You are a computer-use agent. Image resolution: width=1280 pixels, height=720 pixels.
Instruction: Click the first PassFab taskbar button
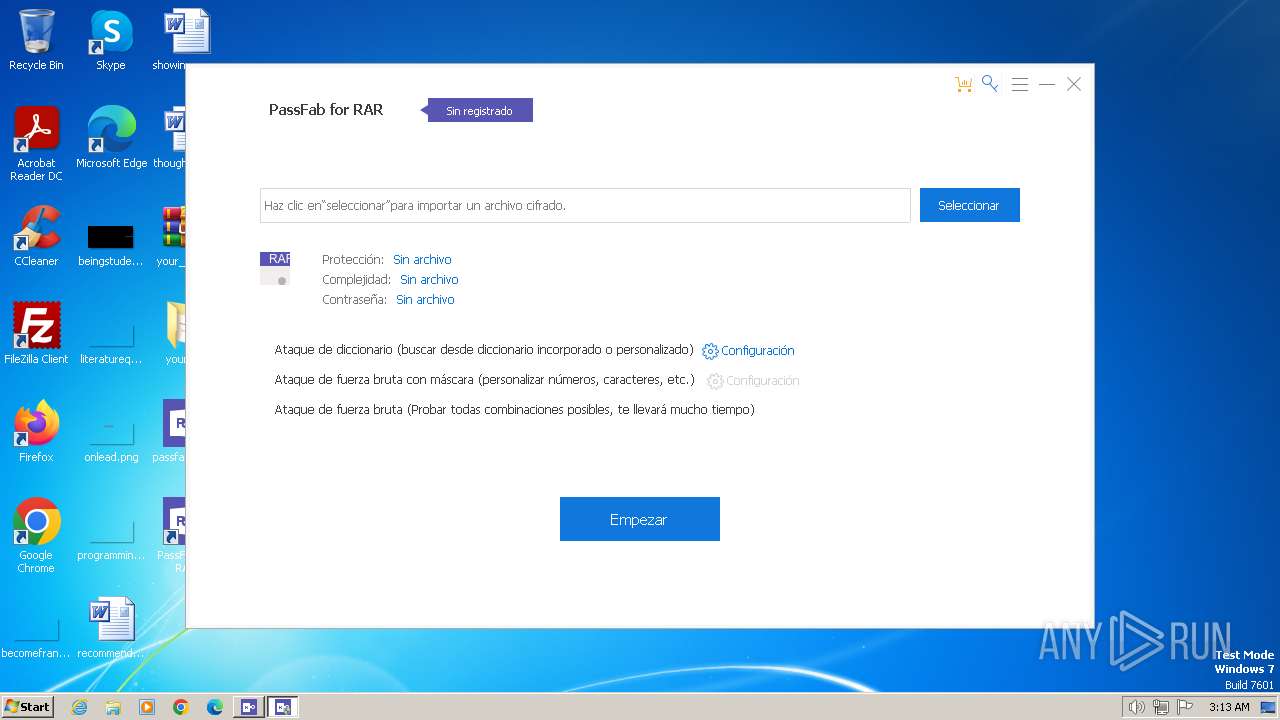coord(249,707)
